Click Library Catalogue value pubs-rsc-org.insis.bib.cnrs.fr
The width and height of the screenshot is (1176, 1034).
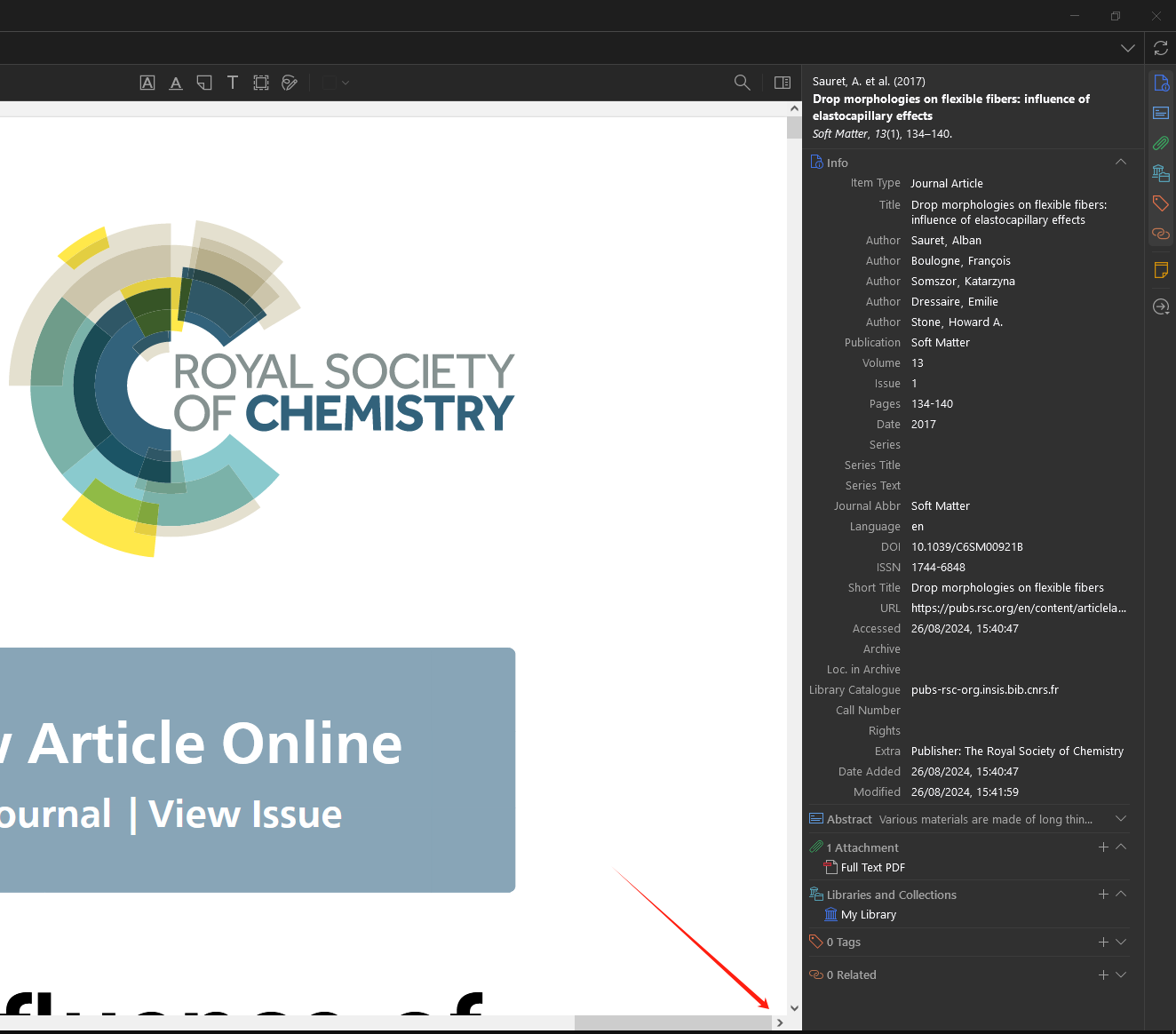point(984,690)
